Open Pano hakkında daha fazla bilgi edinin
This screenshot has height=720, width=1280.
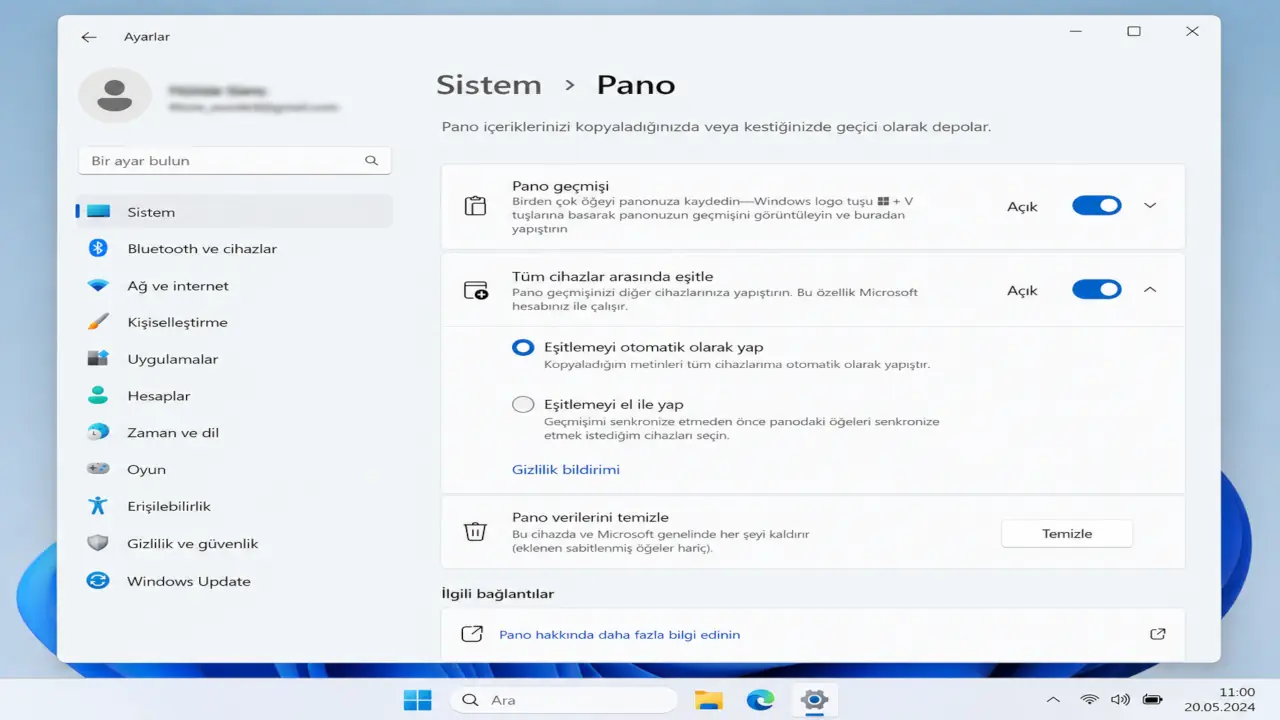coord(620,634)
